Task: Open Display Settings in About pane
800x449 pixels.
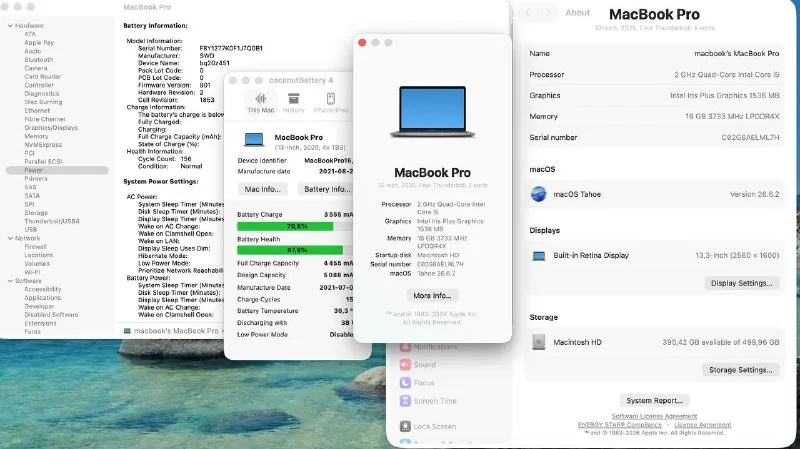Action: pos(741,283)
